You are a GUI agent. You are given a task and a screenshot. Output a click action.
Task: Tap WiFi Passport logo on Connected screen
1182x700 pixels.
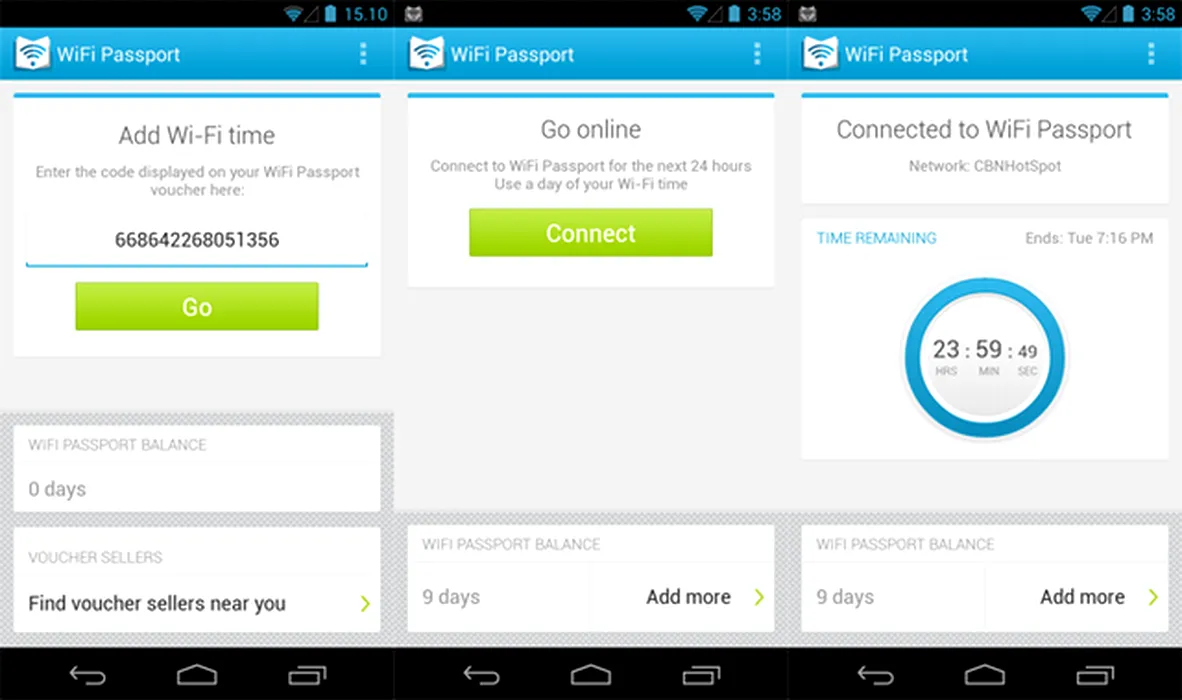[x=820, y=53]
